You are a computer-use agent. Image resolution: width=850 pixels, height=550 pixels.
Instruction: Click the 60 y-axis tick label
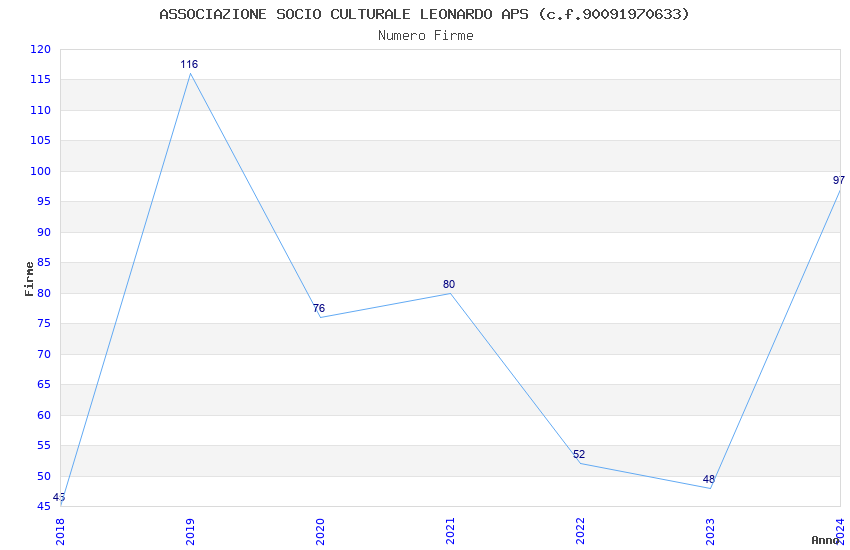[x=43, y=416]
